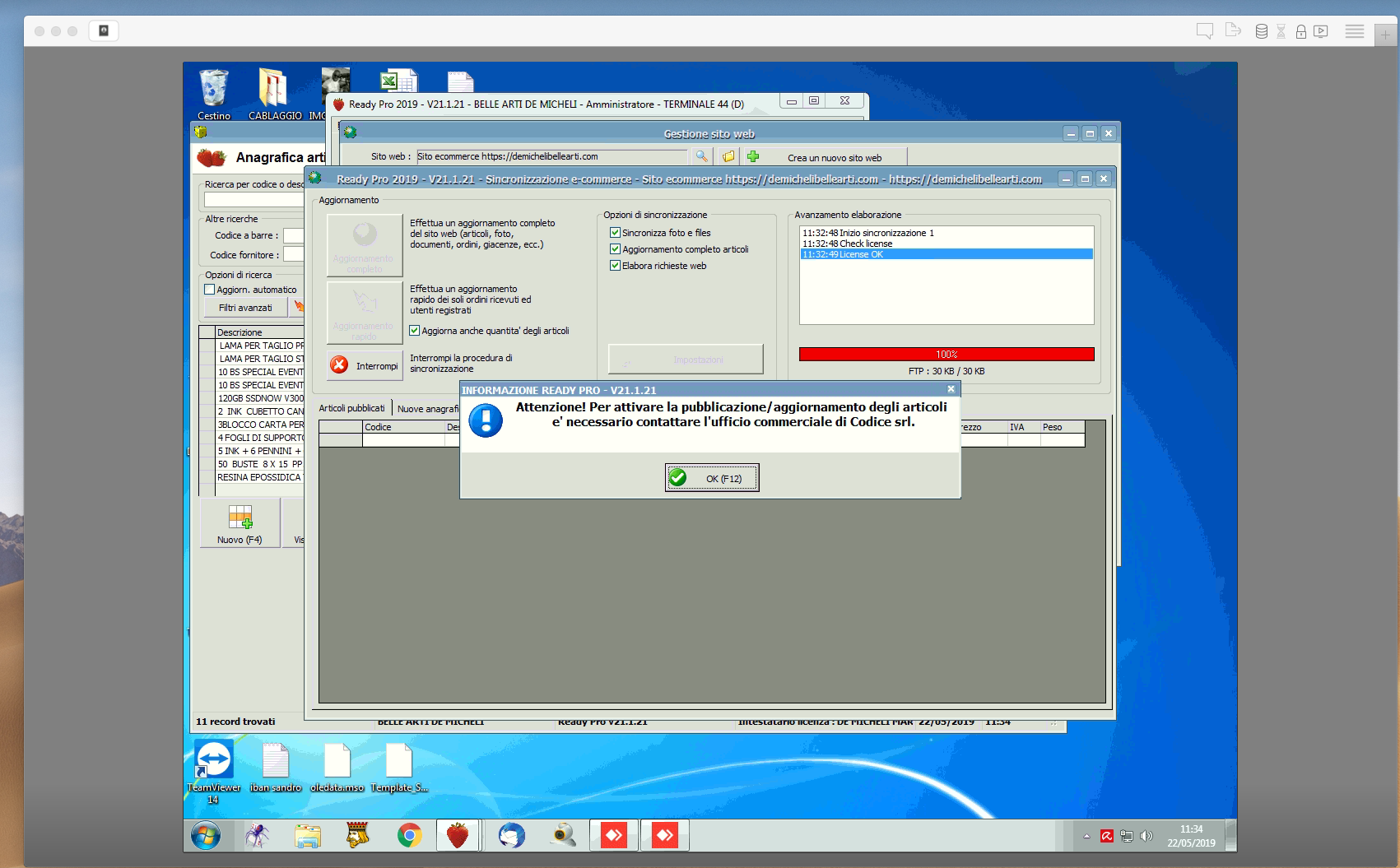Switch to Nuove anagrafiche tab

pos(427,409)
